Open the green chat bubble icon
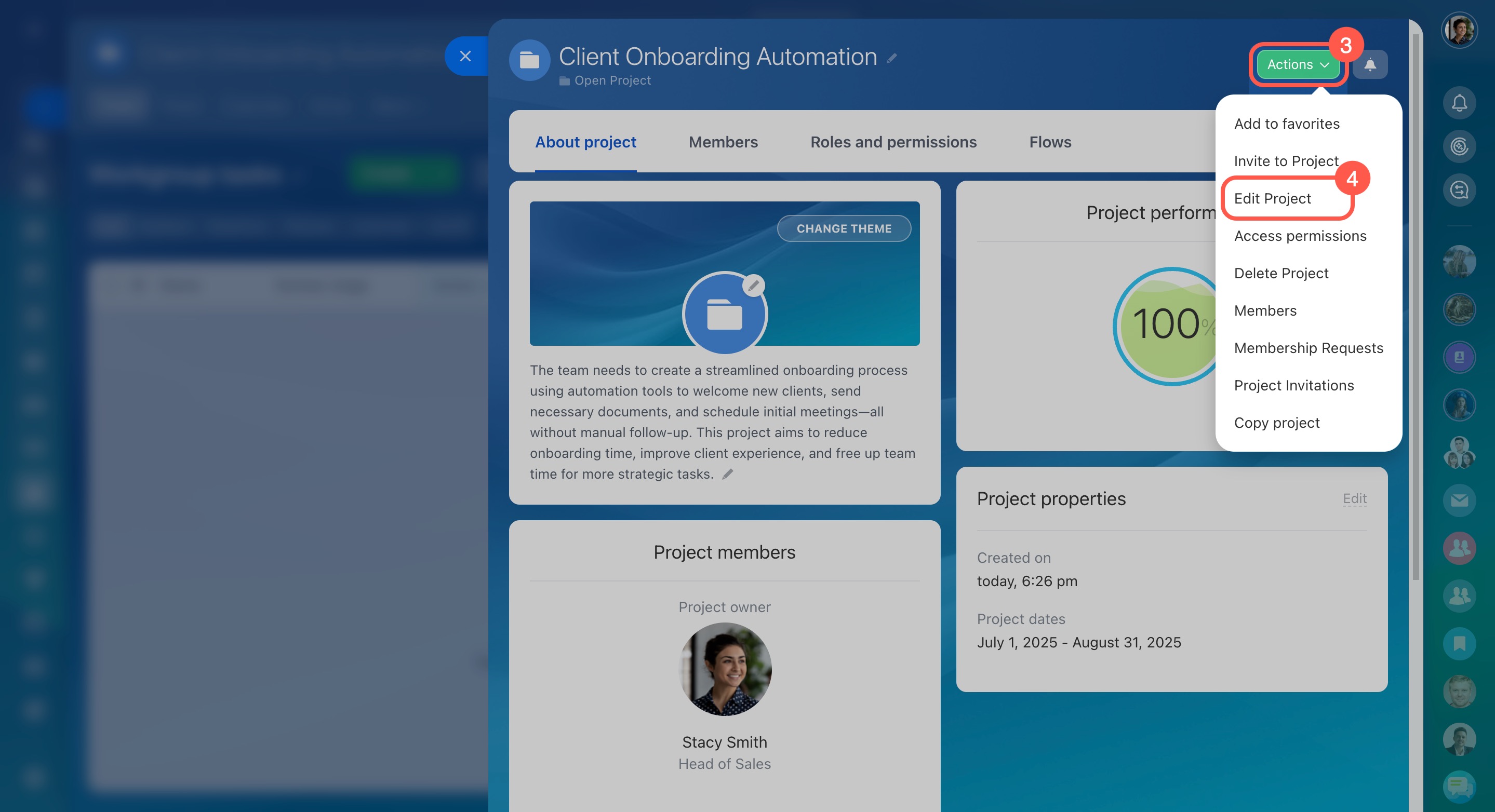The height and width of the screenshot is (812, 1495). click(x=1459, y=786)
